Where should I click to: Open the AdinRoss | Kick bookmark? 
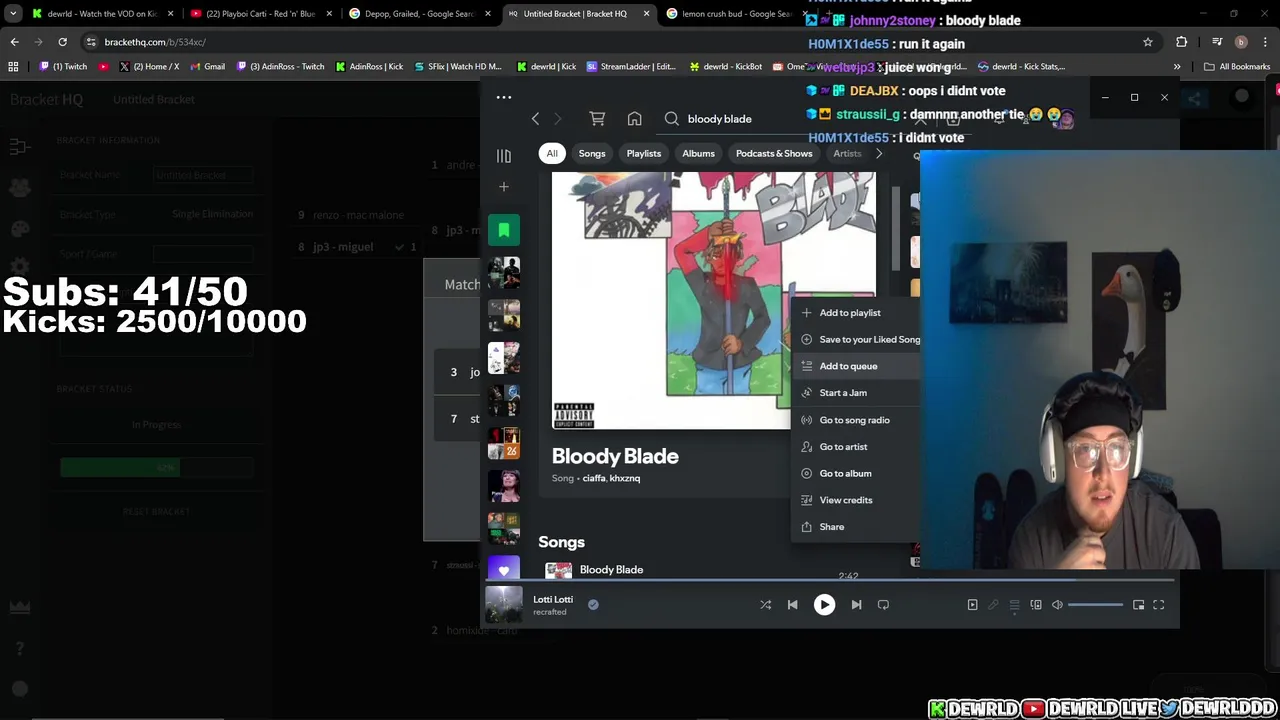[369, 67]
